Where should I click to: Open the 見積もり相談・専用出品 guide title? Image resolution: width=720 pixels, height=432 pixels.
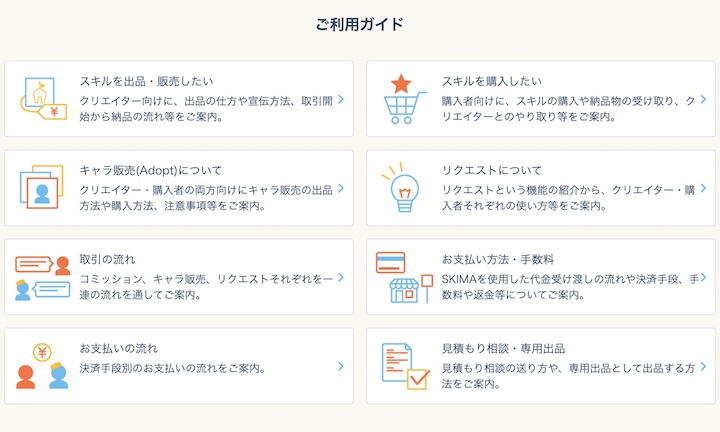(x=503, y=349)
